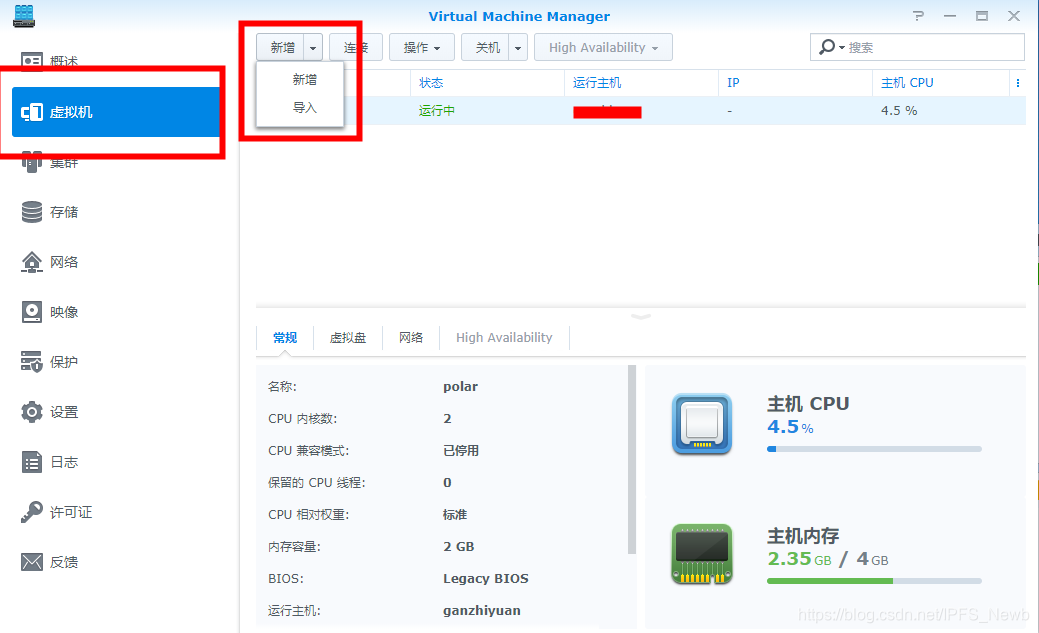Open the 操作 action dropdown
Viewport: 1039px width, 633px height.
pyautogui.click(x=421, y=48)
